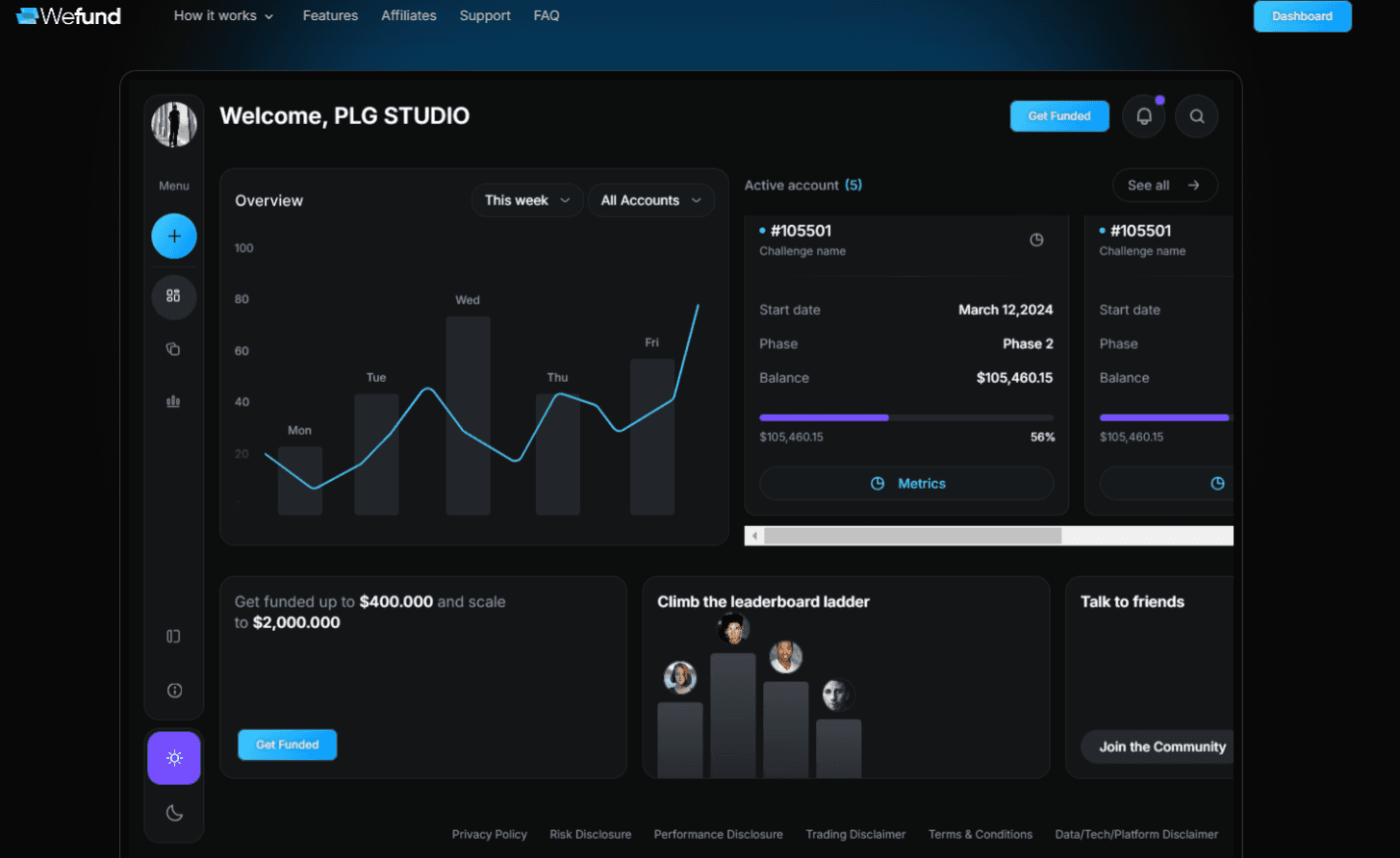This screenshot has width=1400, height=858.
Task: Click the Tue bar in Overview chart
Action: [376, 455]
